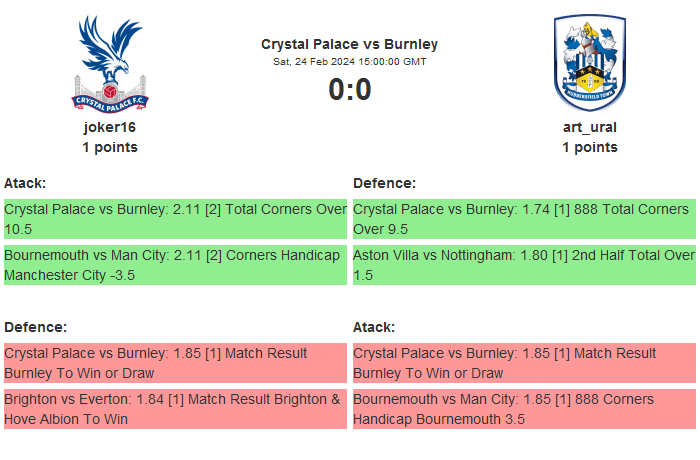Viewport: 700px width, 460px height.
Task: Select joker16's Atack section header
Action: pyautogui.click(x=25, y=183)
